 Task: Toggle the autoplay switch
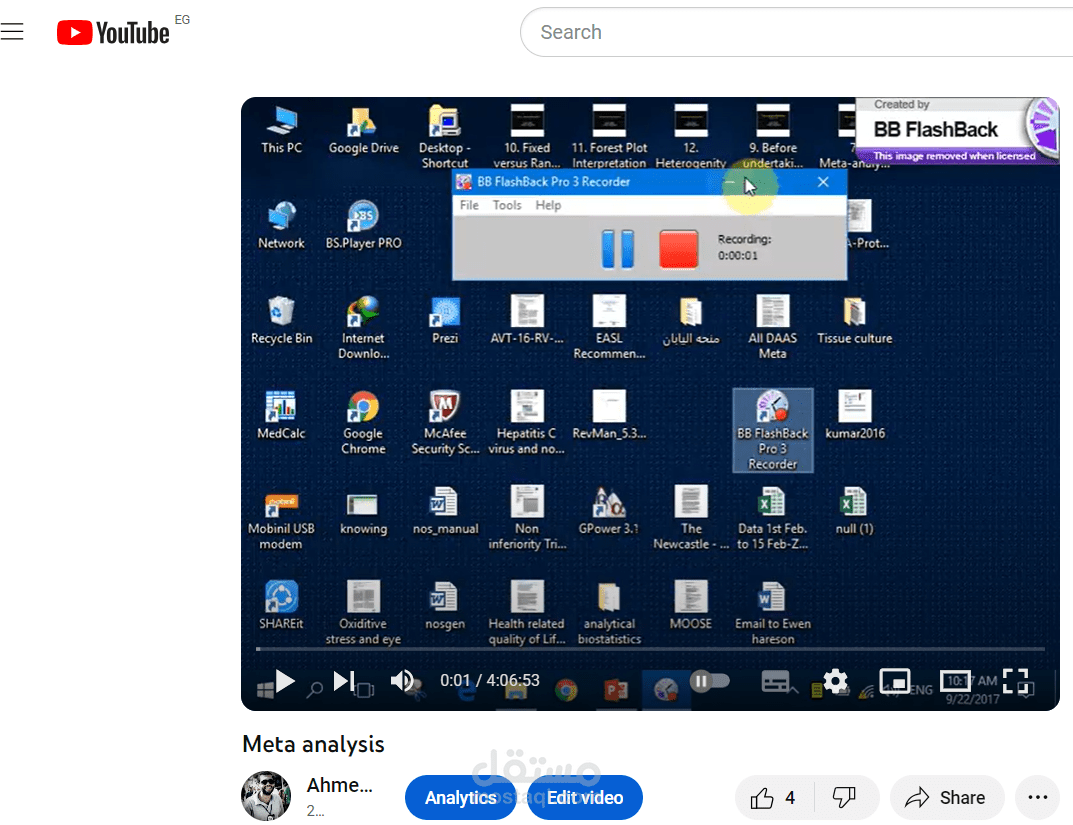click(x=710, y=681)
